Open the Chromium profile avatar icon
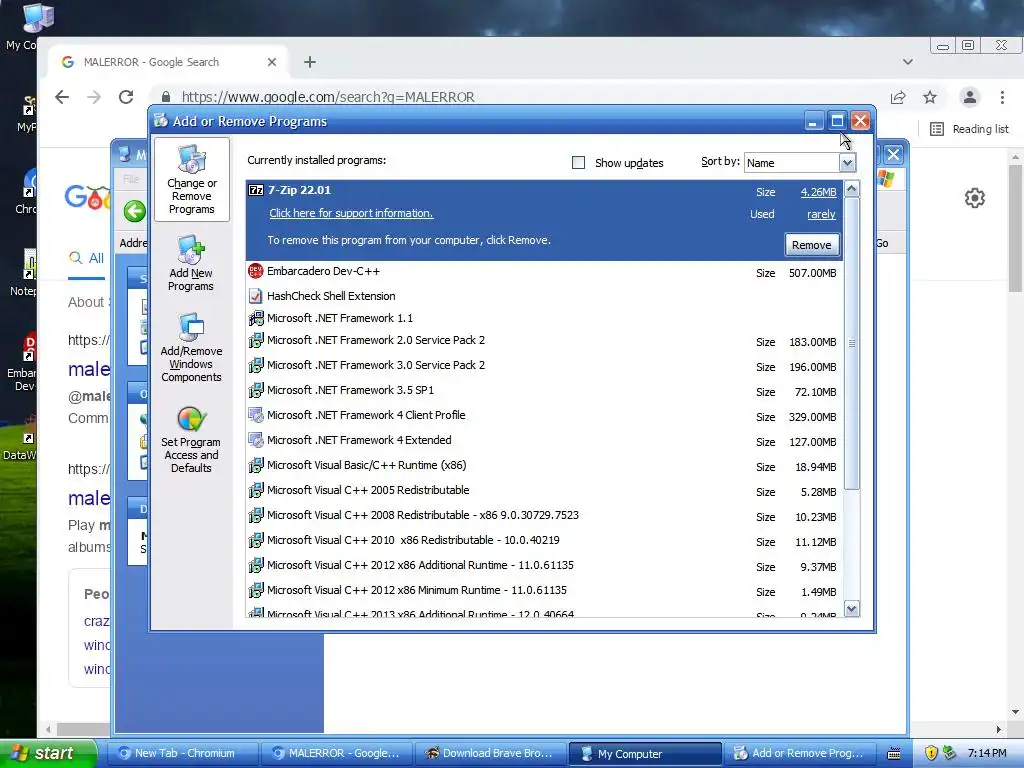The image size is (1024, 768). (970, 97)
